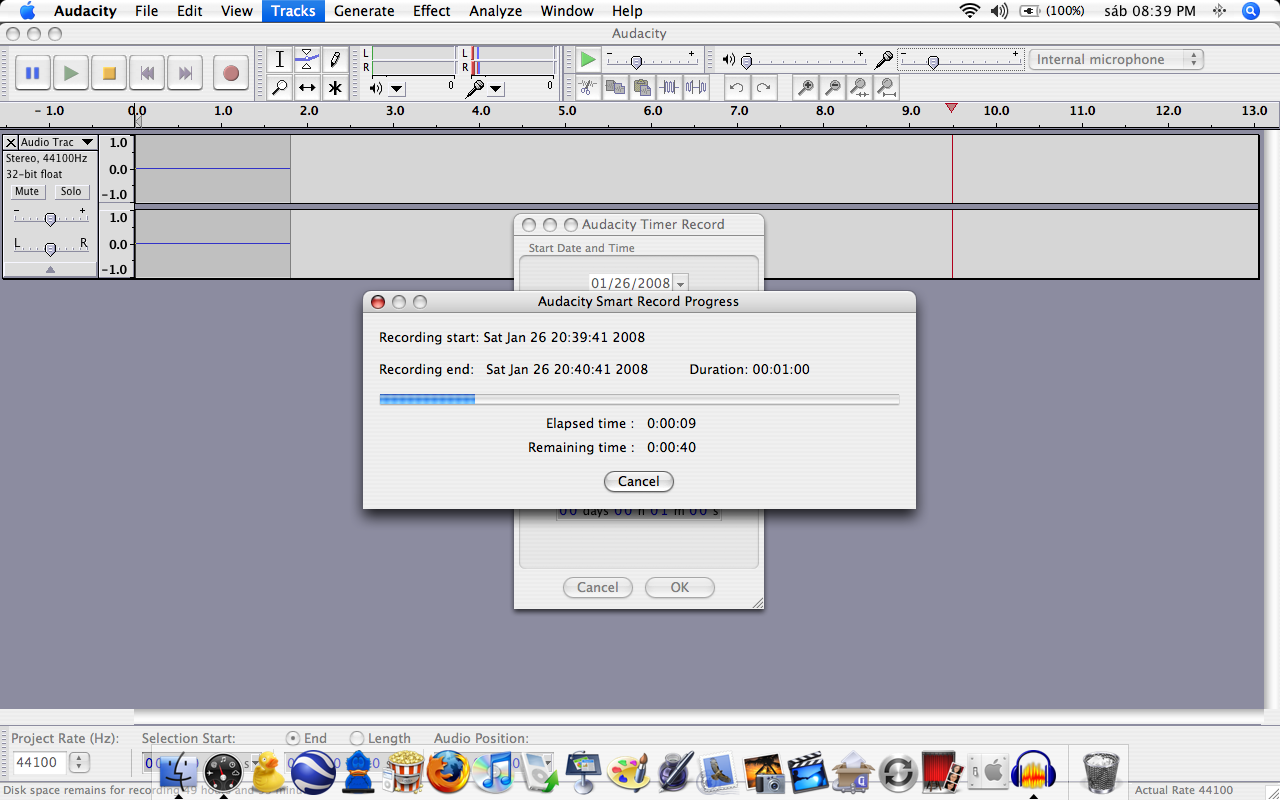Open the date picker dropdown in Timer Record
This screenshot has height=800, width=1280.
(681, 284)
